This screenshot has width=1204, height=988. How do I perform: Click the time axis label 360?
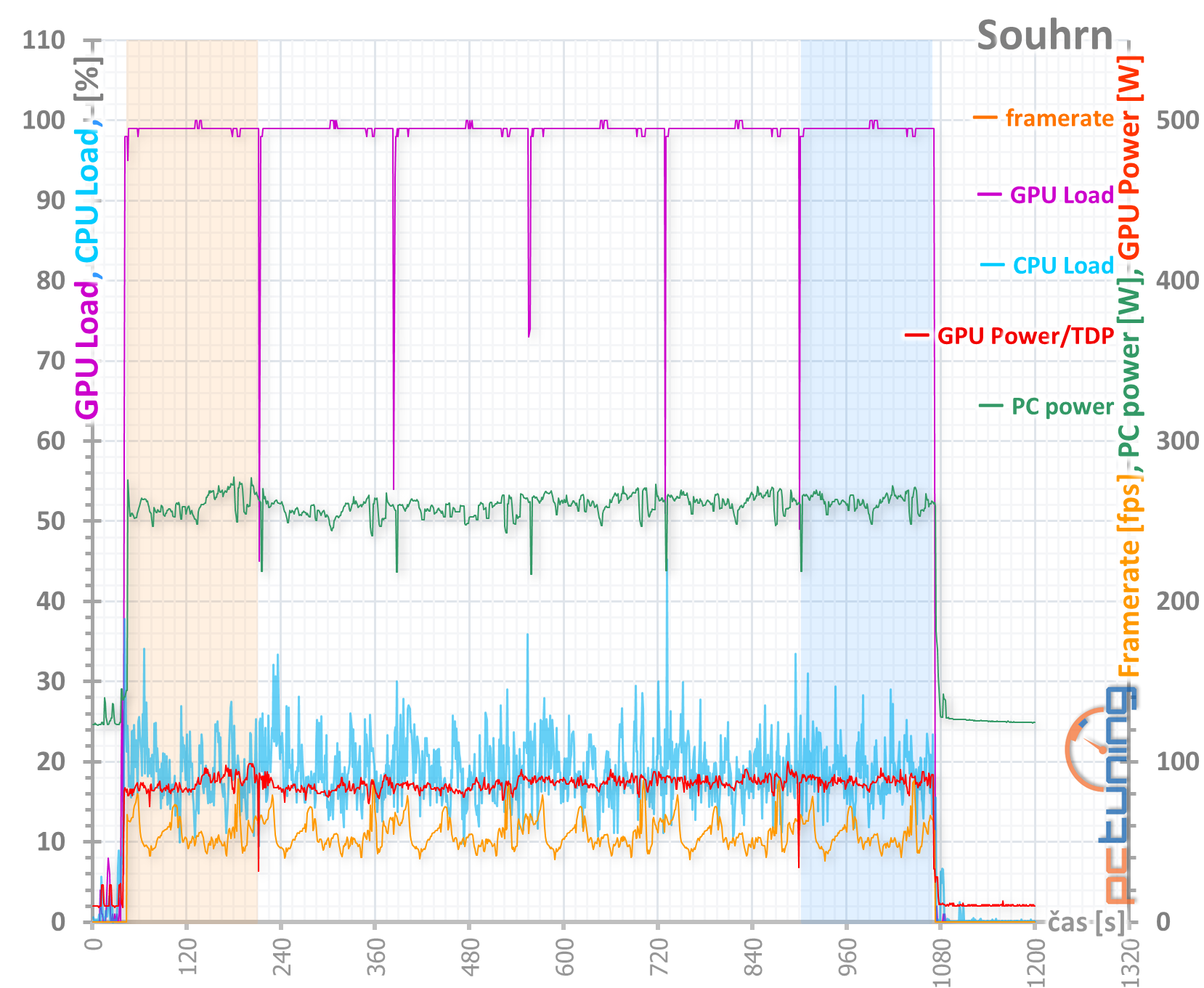(x=375, y=958)
